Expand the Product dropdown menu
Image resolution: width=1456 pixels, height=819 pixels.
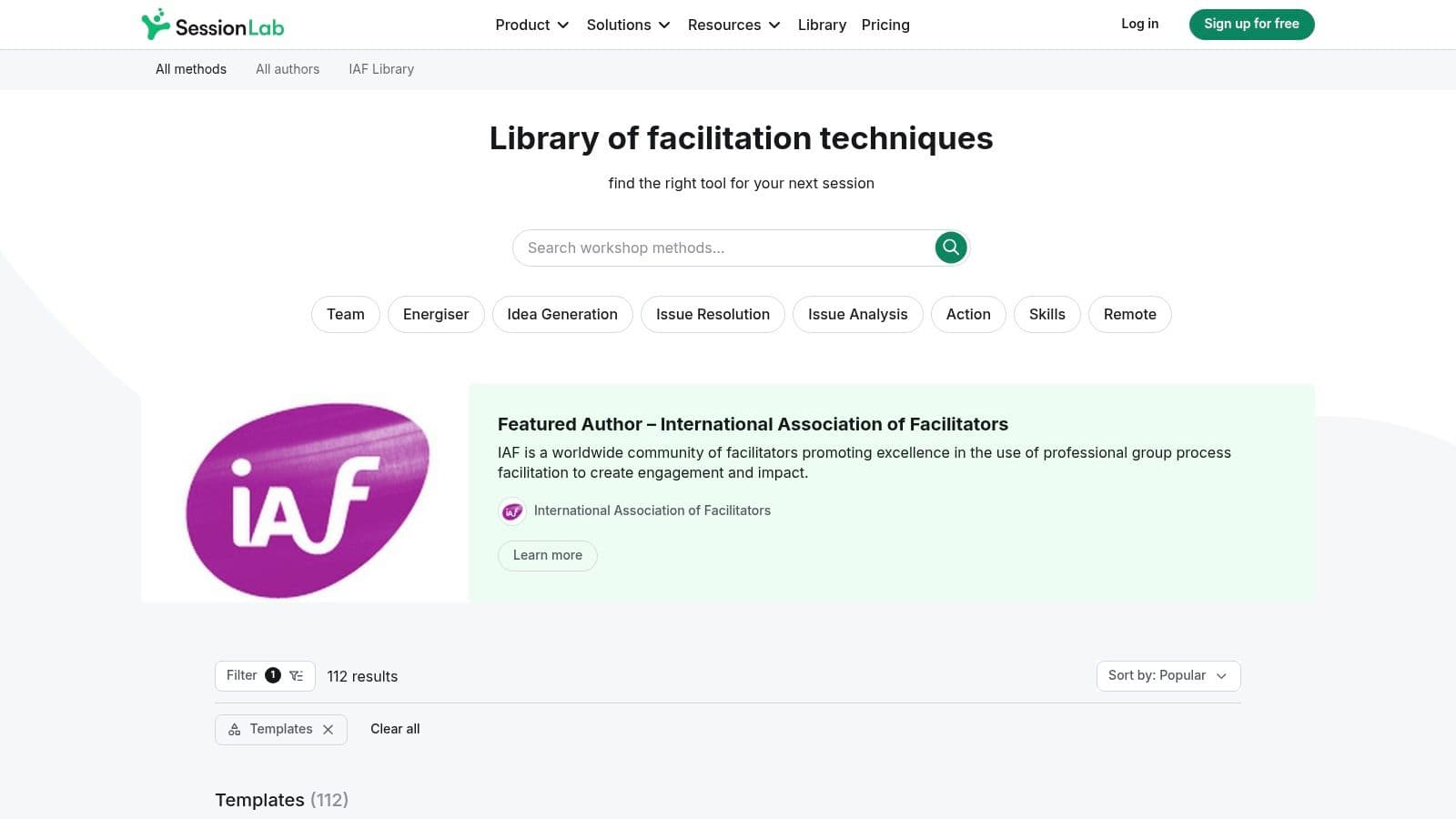point(531,25)
